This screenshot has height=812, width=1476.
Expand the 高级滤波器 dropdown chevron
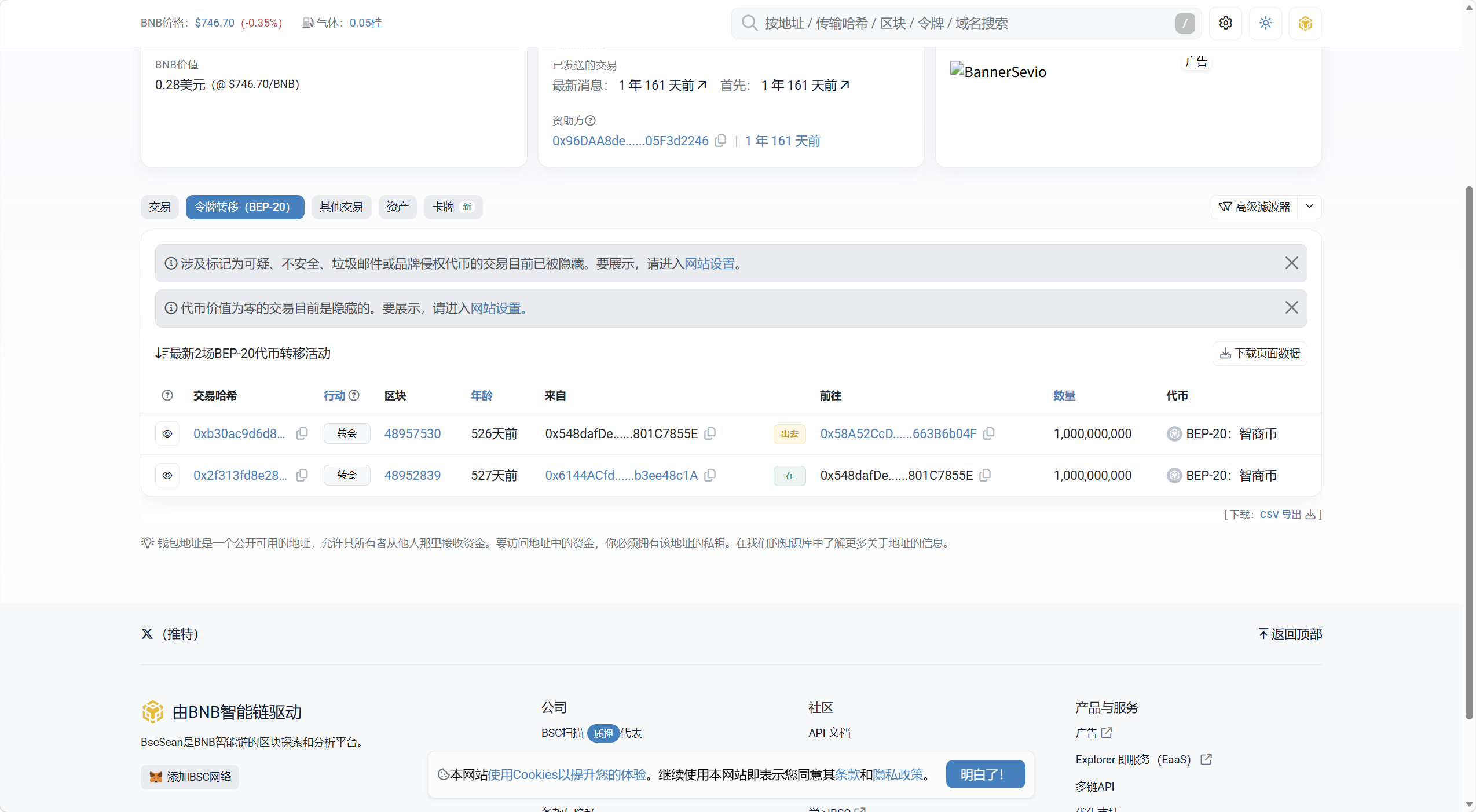click(1309, 207)
